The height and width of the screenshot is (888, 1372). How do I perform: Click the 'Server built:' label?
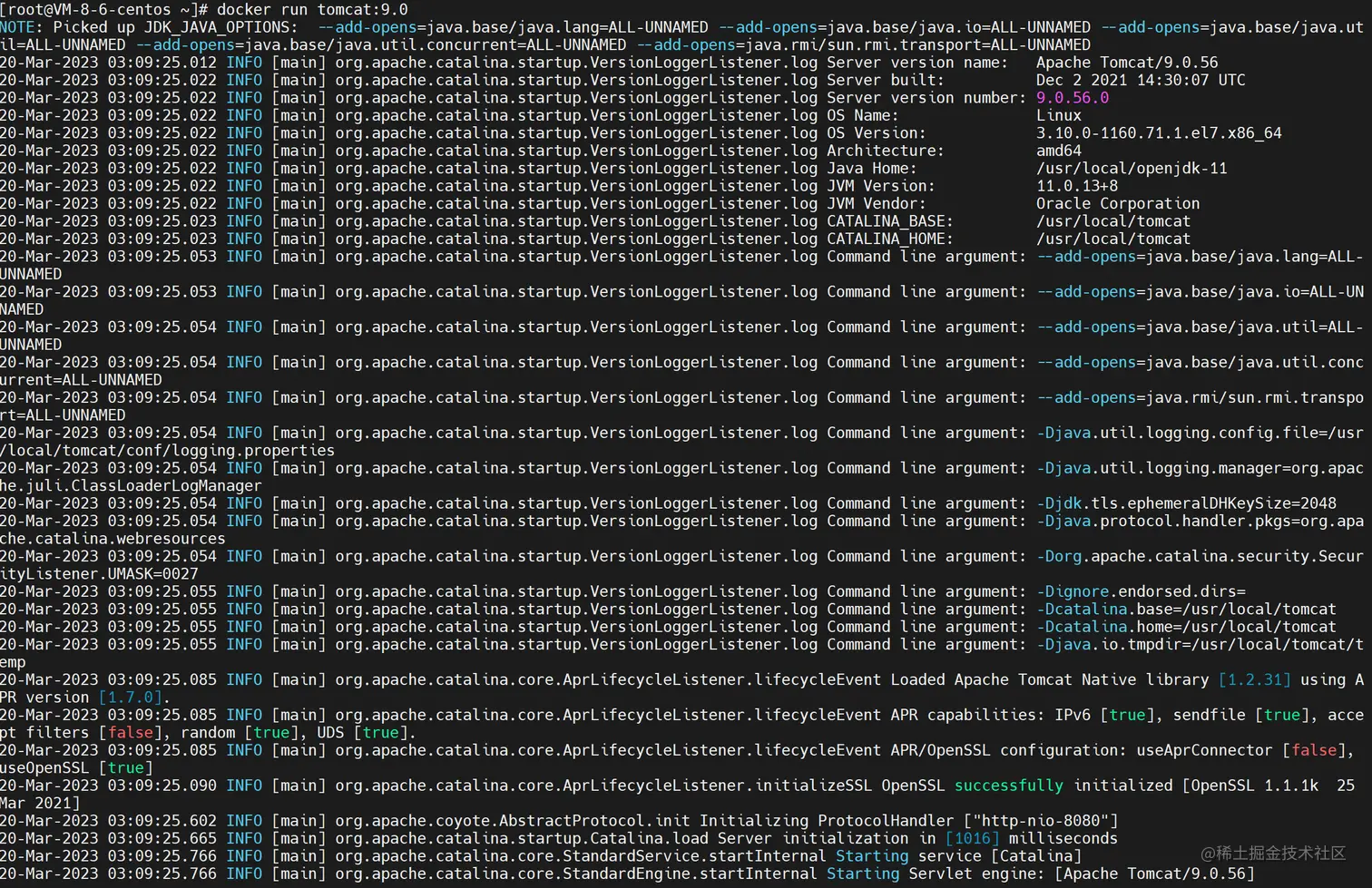(x=886, y=80)
